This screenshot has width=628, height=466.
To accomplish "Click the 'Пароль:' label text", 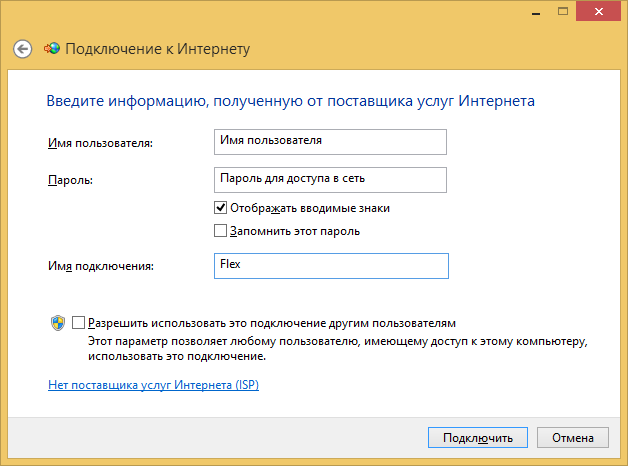I will (x=70, y=180).
